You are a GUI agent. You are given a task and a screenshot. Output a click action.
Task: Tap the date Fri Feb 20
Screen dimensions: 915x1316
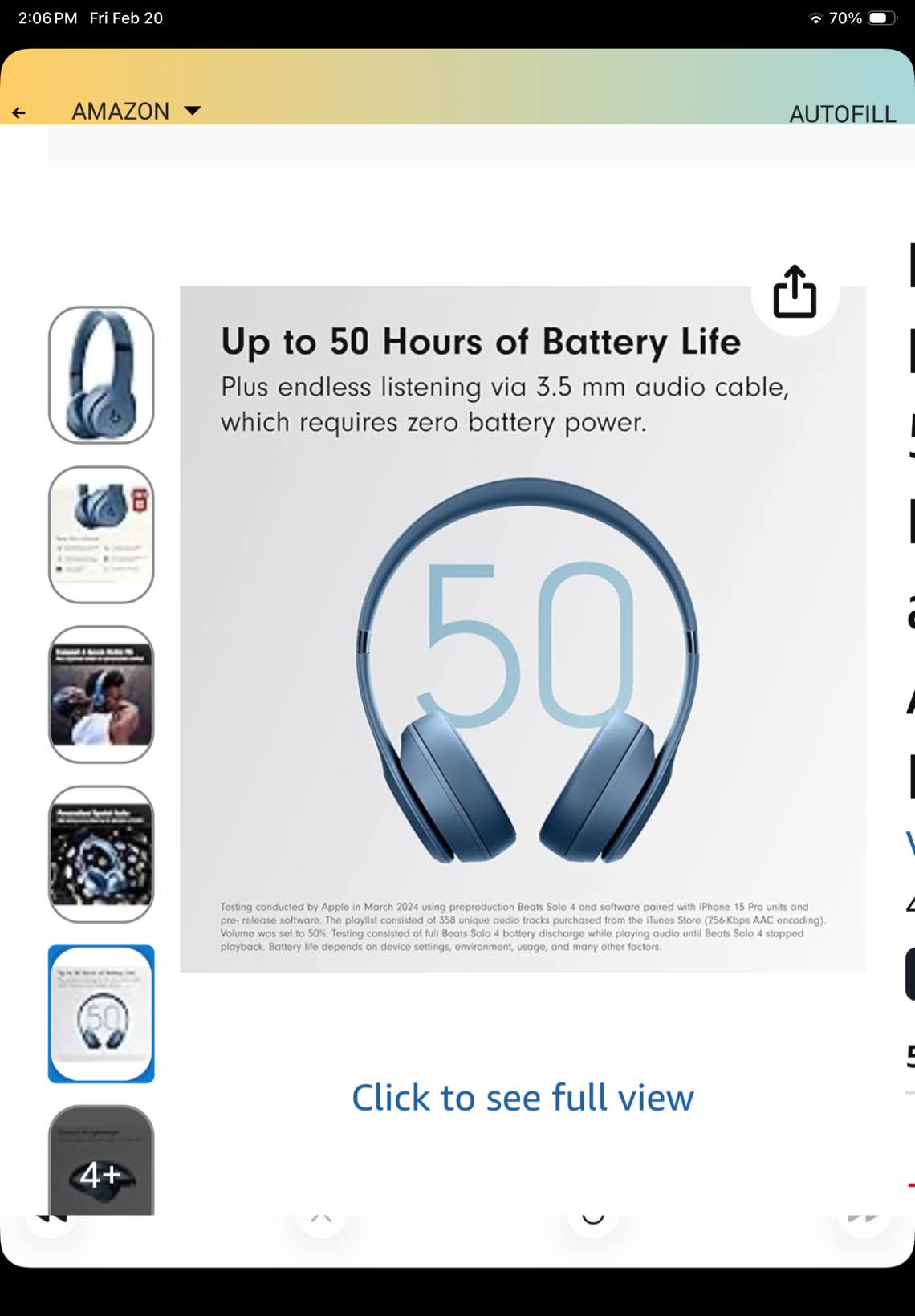(x=126, y=18)
